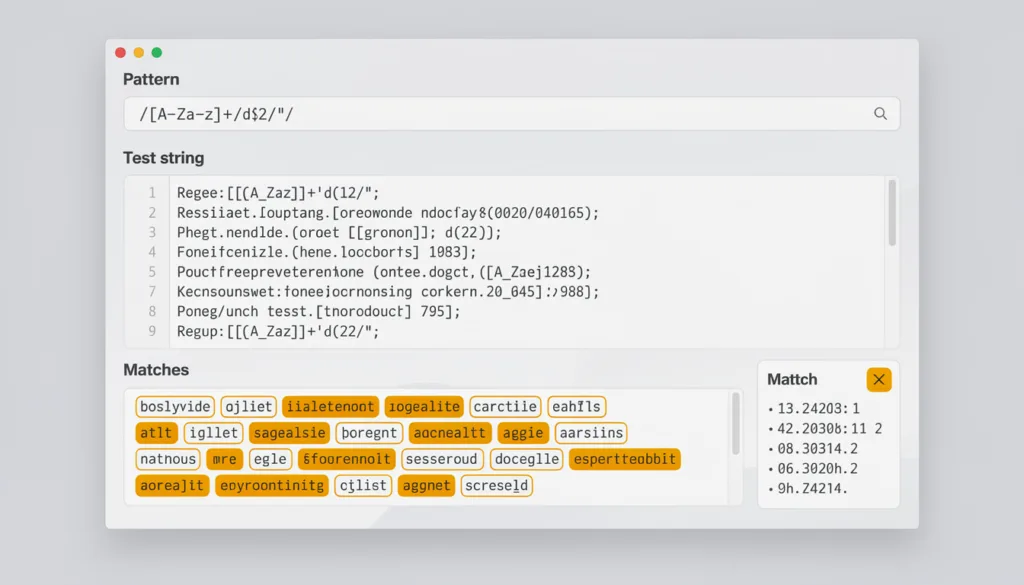Viewport: 1024px width, 585px height.
Task: Click the search magnifier icon in Pattern field
Action: (880, 114)
